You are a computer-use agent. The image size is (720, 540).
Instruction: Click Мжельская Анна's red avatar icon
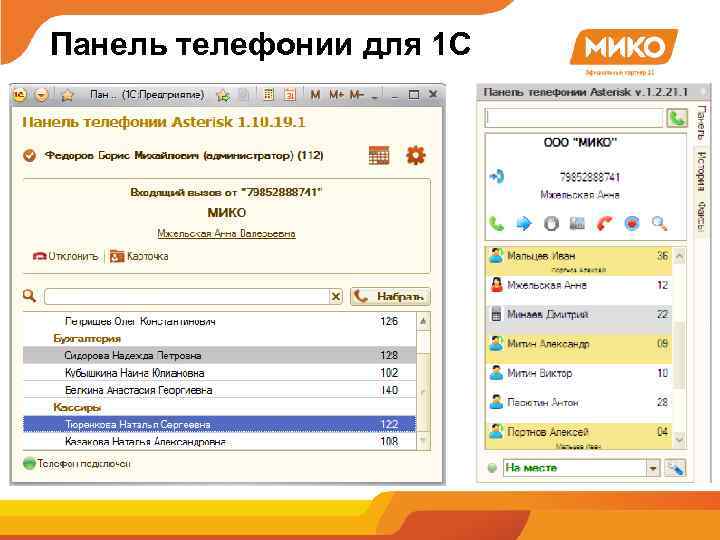(x=496, y=285)
